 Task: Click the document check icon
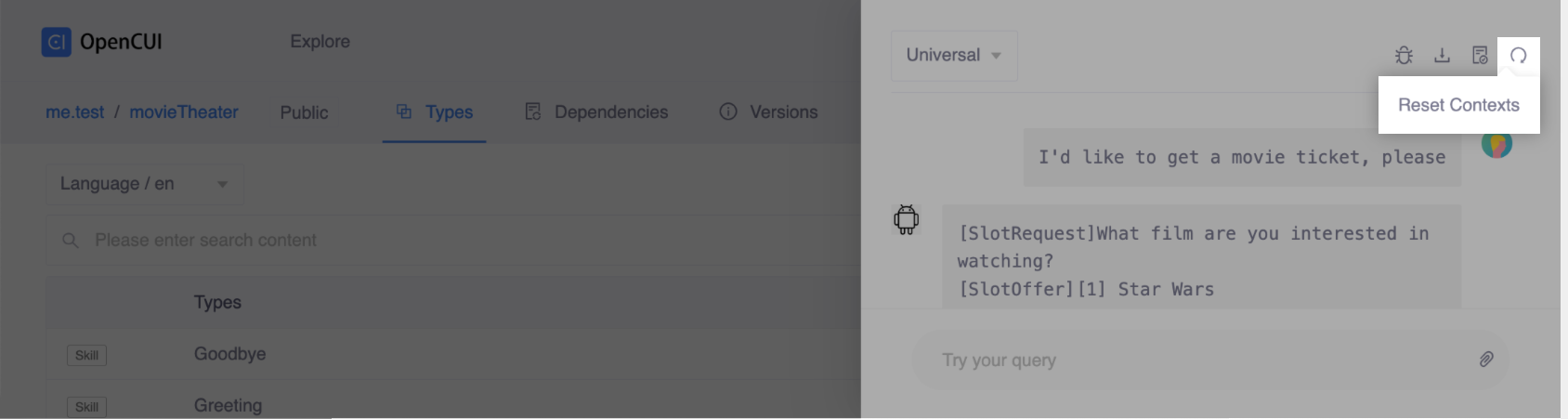(1480, 56)
